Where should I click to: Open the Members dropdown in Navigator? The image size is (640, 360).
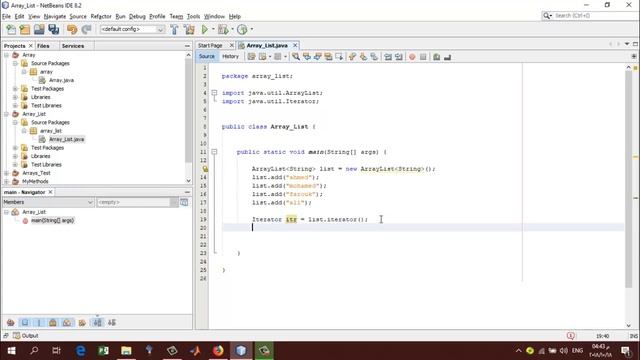(48, 202)
